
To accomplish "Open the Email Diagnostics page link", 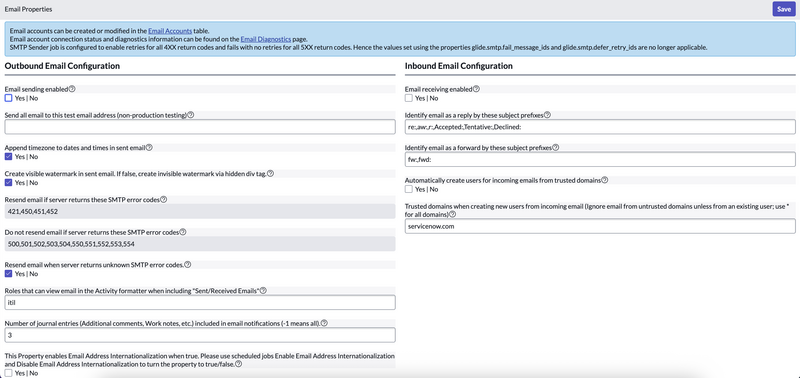I will tap(265, 39).
